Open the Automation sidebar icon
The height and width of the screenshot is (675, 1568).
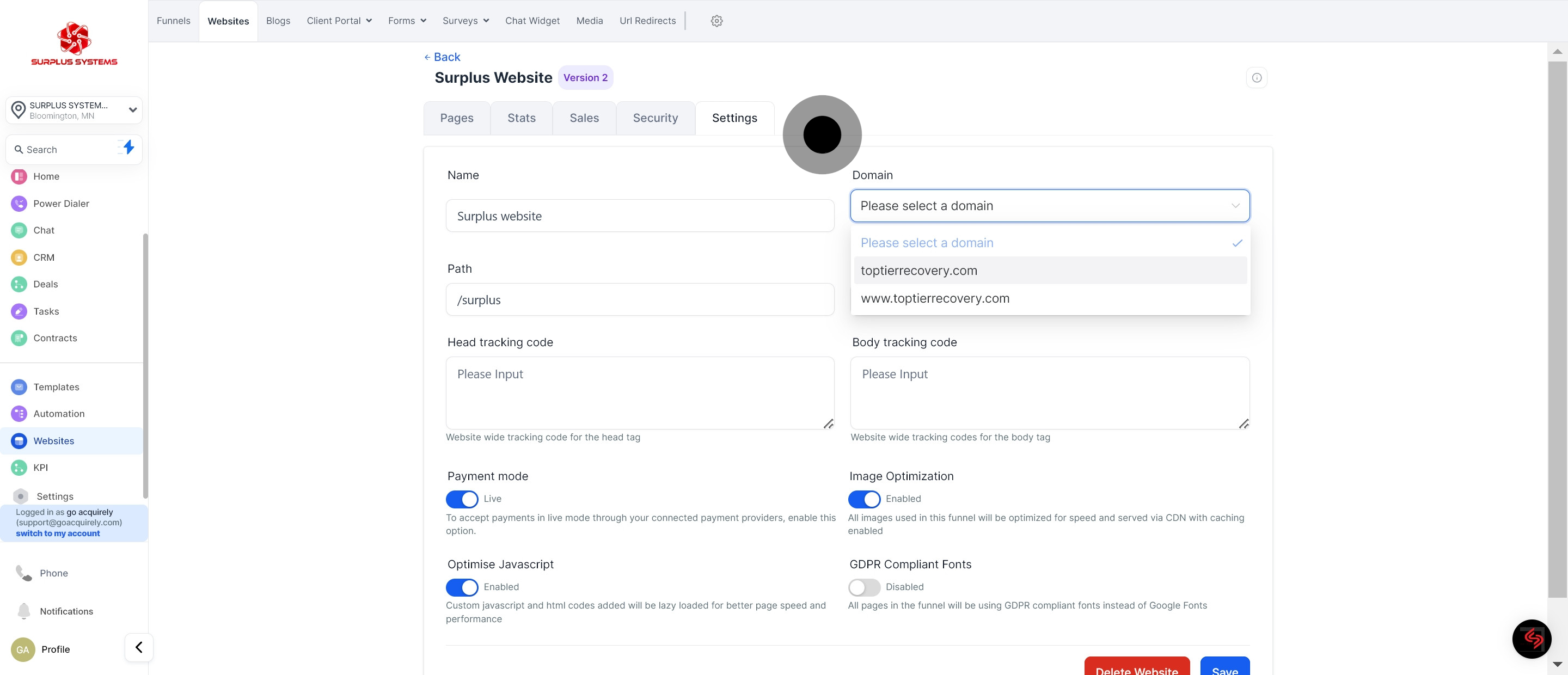click(19, 414)
